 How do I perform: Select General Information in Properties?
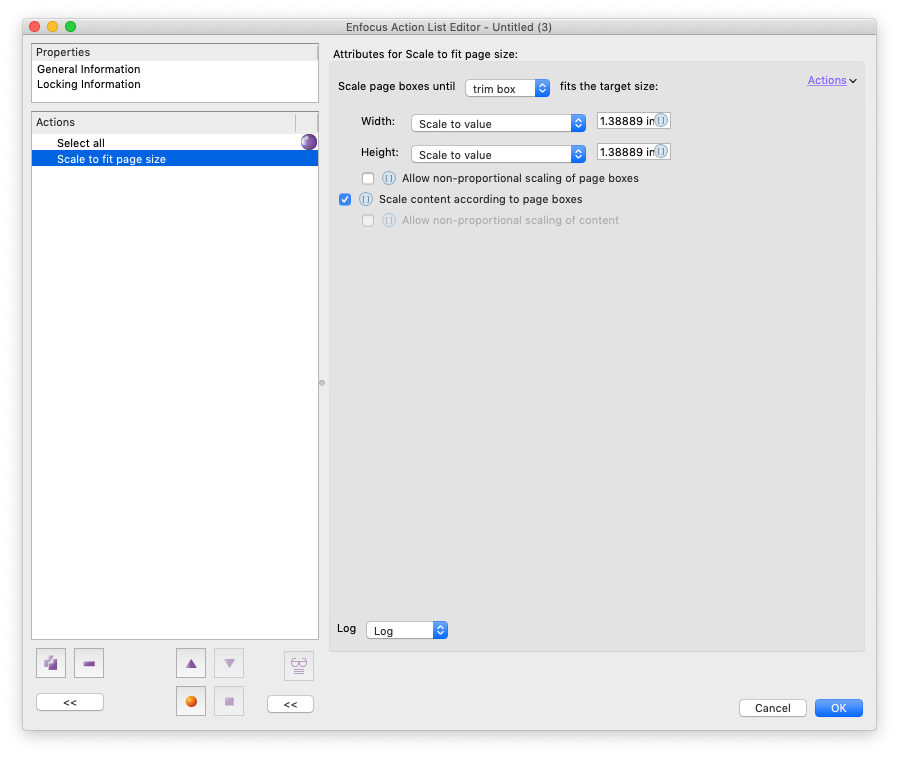pyautogui.click(x=89, y=69)
